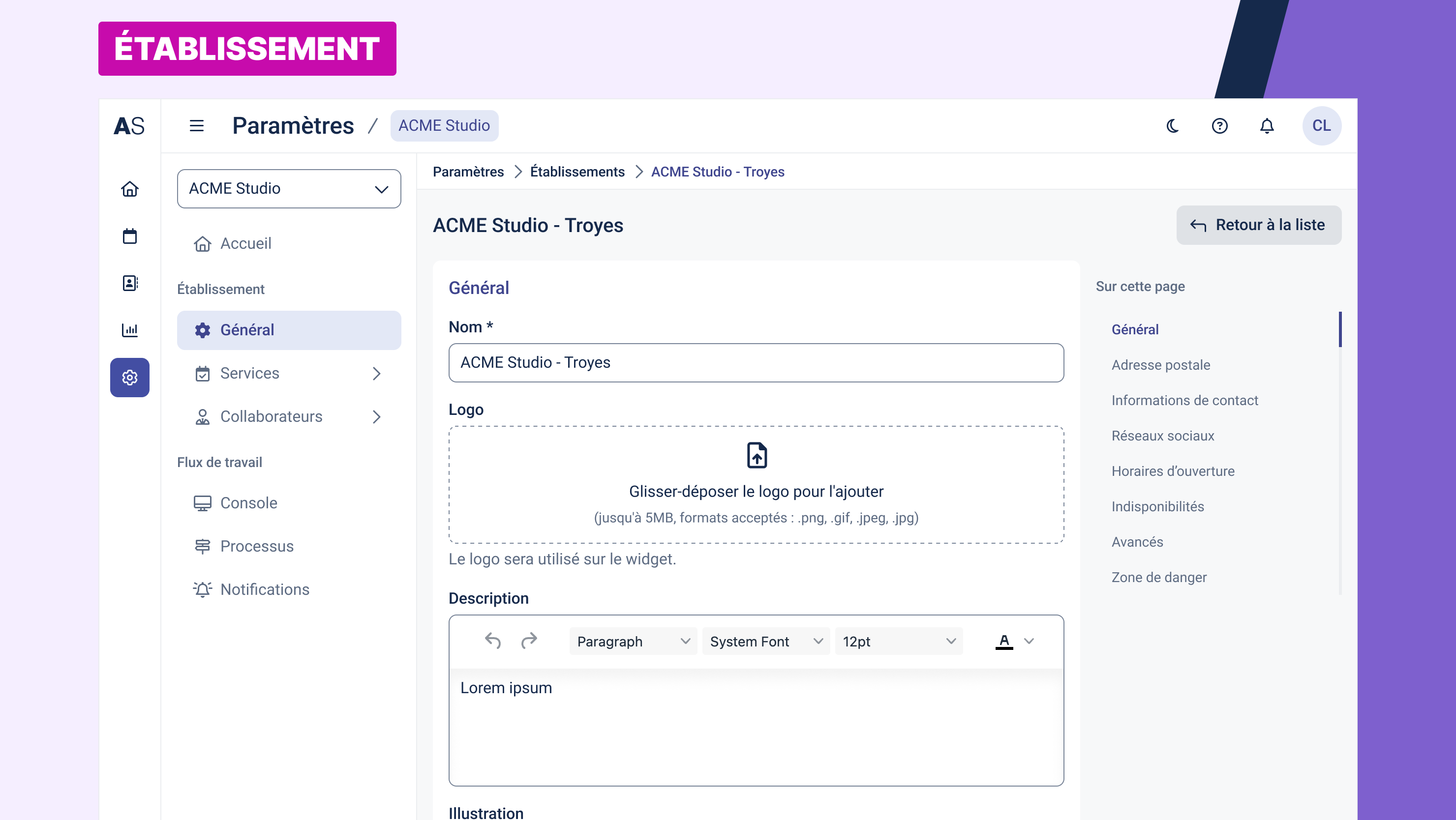Open the statistics chart icon in the rail

(x=129, y=330)
